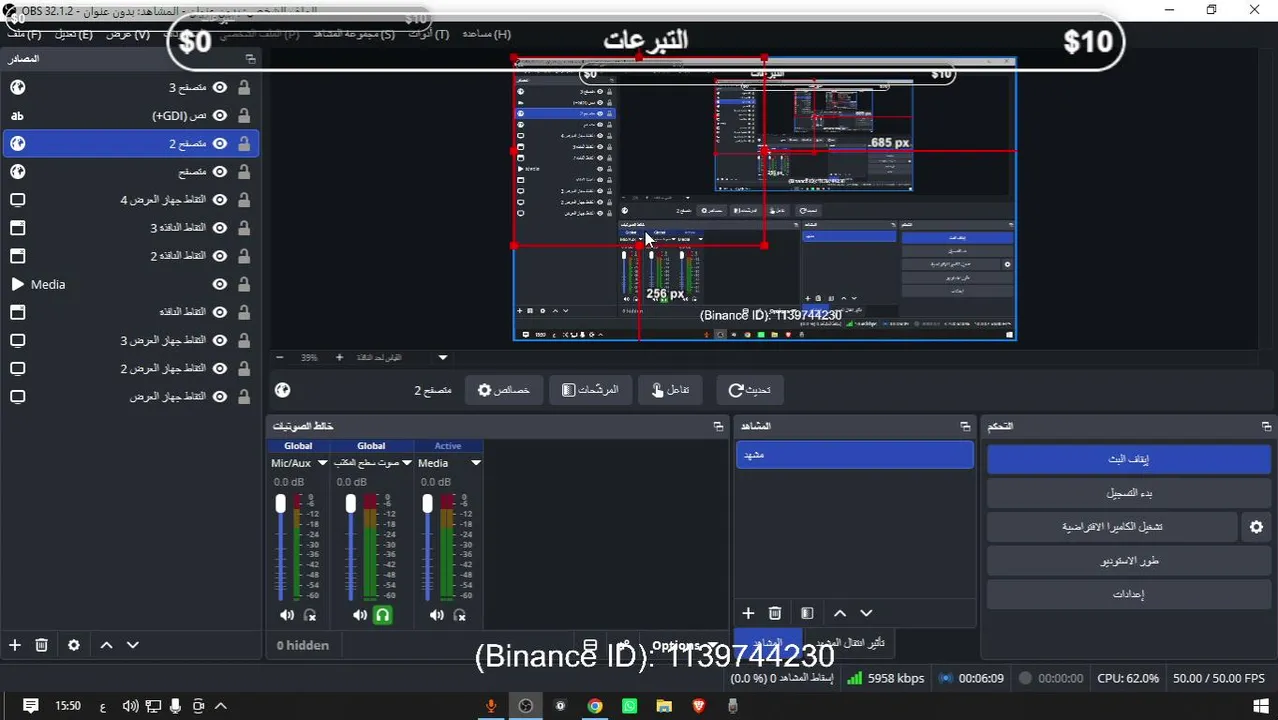Toggle monitoring headphones on Mic/Aux channel
This screenshot has width=1278, height=720.
tap(310, 615)
